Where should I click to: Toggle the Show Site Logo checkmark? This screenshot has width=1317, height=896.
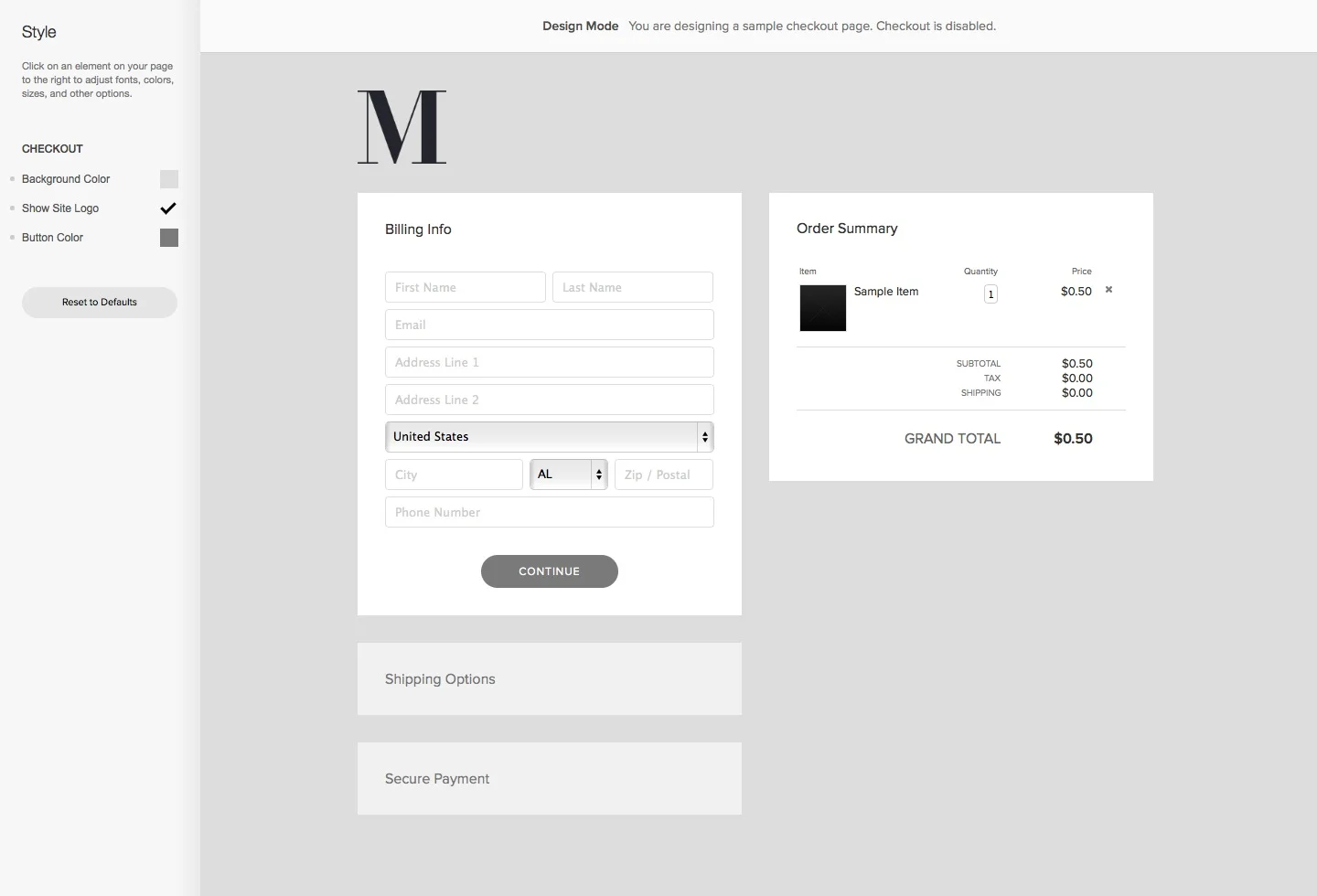point(168,208)
